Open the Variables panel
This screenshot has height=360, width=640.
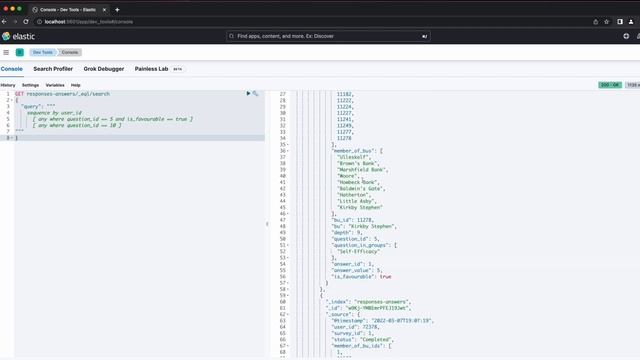click(x=55, y=85)
